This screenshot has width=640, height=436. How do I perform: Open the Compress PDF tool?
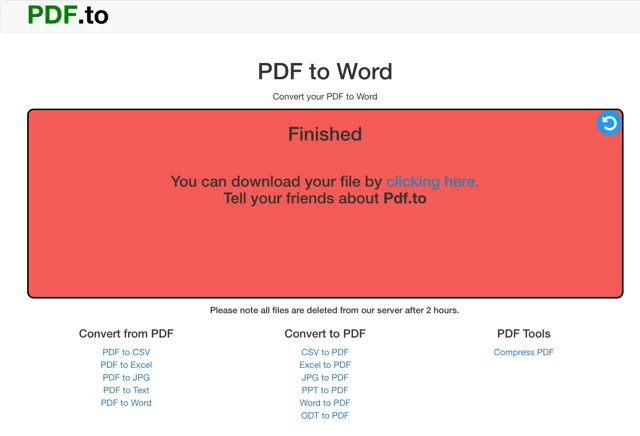[x=524, y=352]
